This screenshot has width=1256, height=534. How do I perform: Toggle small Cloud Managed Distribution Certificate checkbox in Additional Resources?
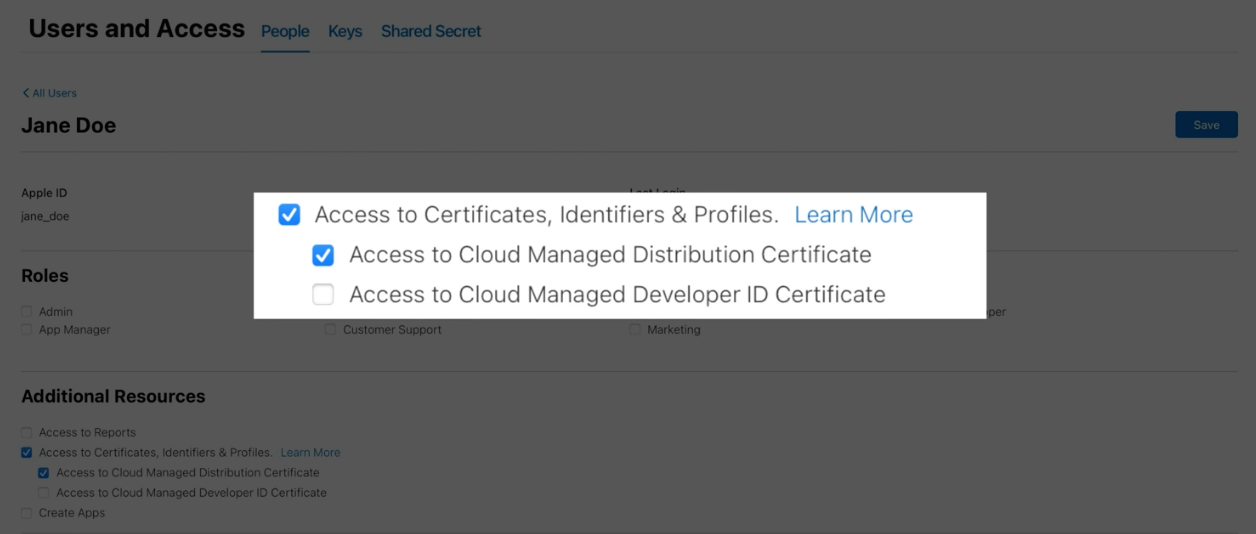click(44, 473)
